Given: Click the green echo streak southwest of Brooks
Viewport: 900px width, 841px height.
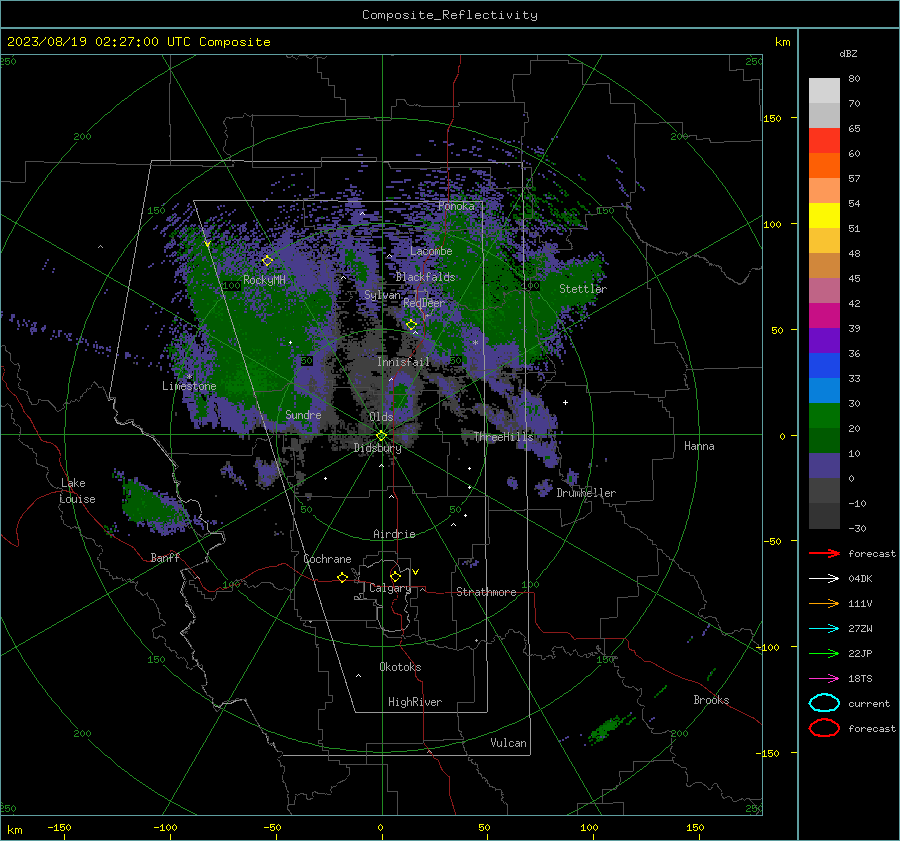Looking at the screenshot, I should pos(608,728).
